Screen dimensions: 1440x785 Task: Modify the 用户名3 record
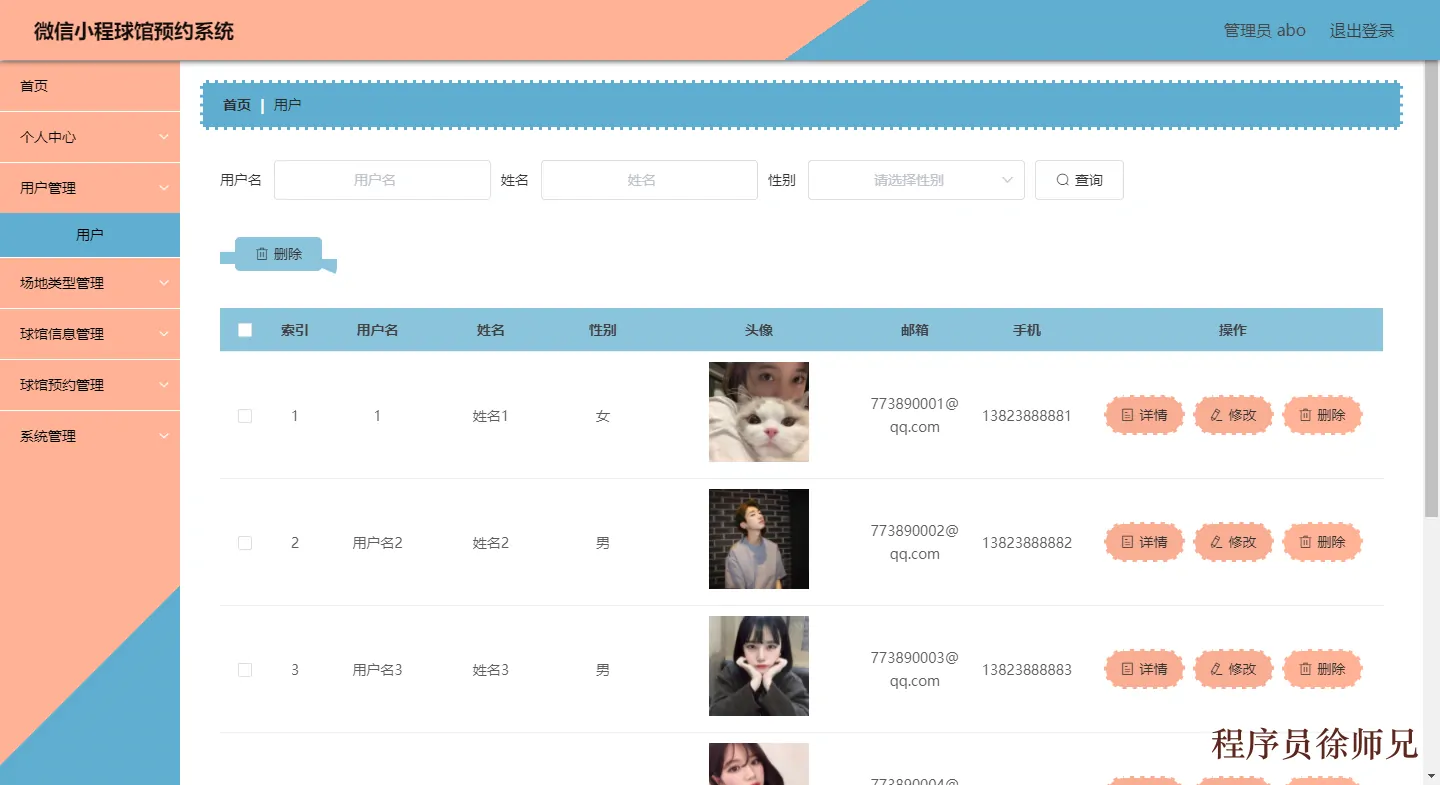(1233, 669)
